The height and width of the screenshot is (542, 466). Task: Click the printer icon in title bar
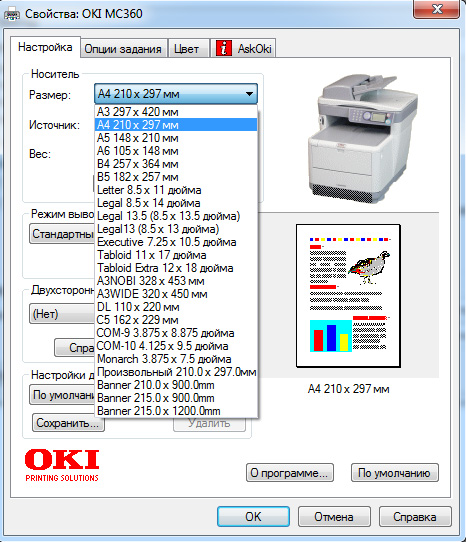pyautogui.click(x=12, y=14)
